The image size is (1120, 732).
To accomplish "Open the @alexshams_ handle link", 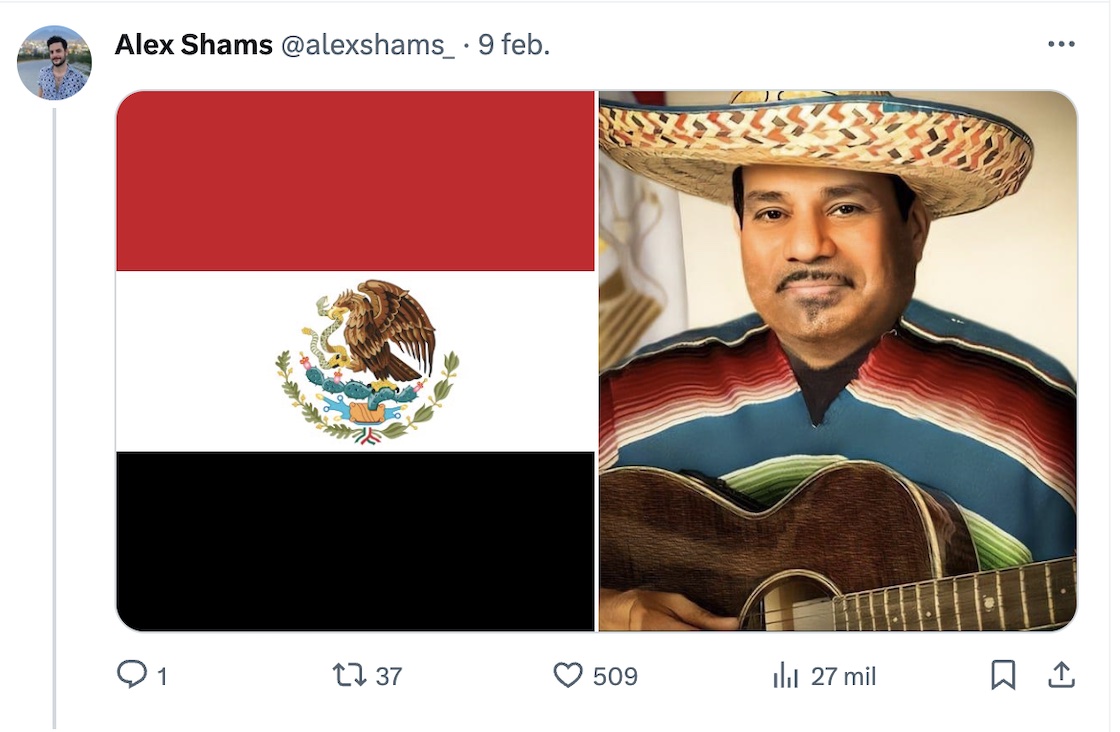I will (368, 45).
